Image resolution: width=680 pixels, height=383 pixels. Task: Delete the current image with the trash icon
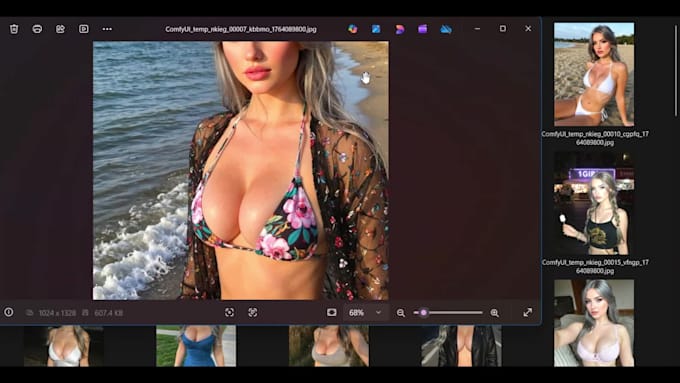(x=14, y=29)
